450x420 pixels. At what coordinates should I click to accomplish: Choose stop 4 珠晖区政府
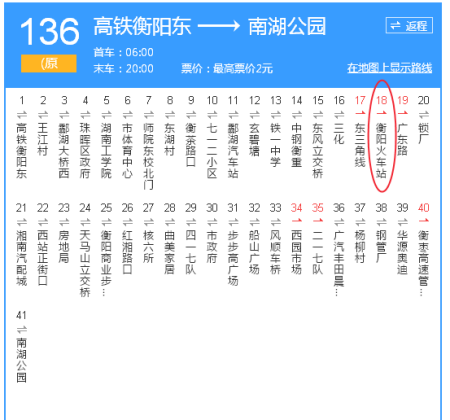[85, 151]
